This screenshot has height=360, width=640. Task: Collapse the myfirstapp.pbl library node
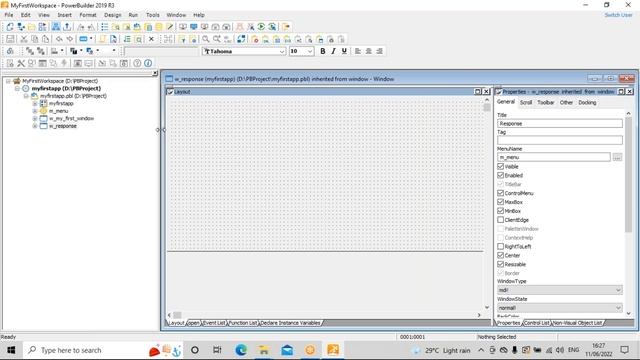[x=26, y=96]
